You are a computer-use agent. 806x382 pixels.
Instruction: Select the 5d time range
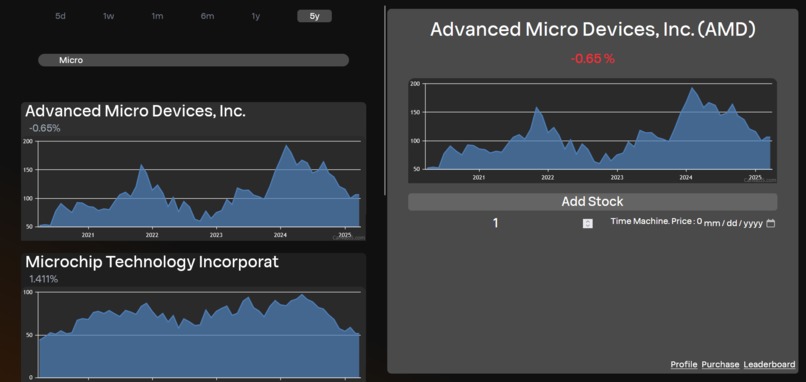pos(61,16)
